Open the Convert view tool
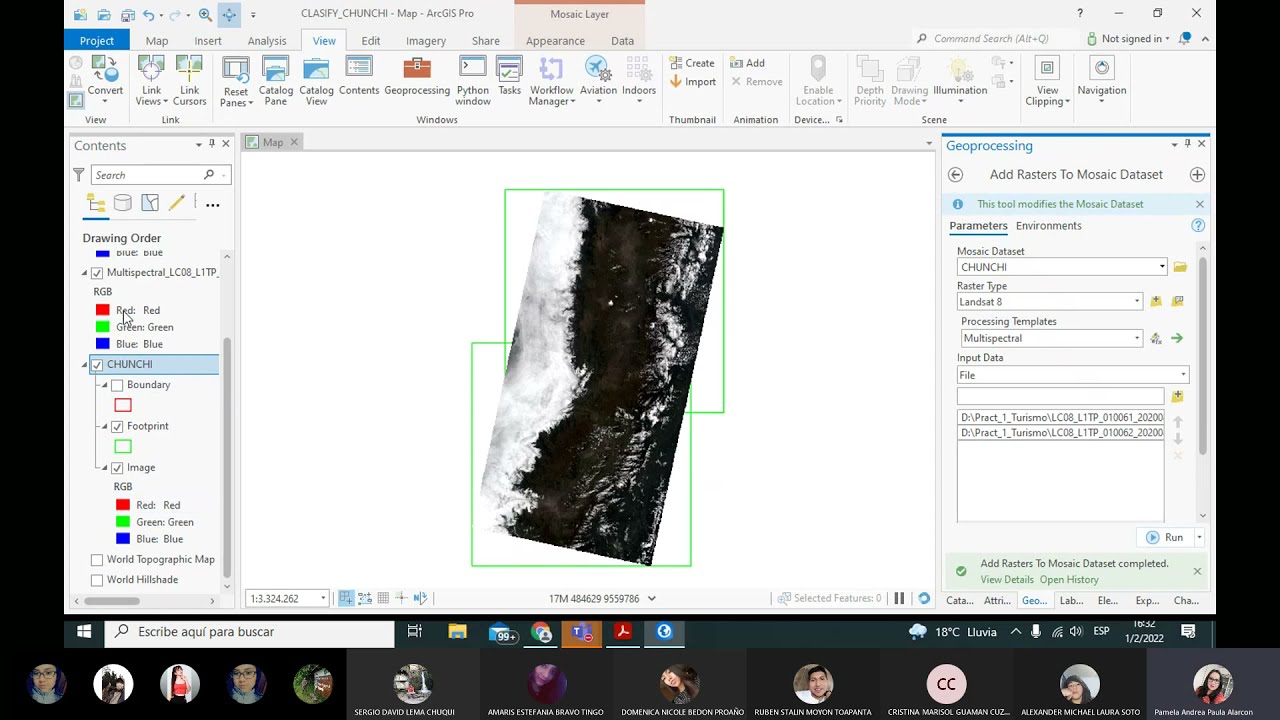 [105, 78]
